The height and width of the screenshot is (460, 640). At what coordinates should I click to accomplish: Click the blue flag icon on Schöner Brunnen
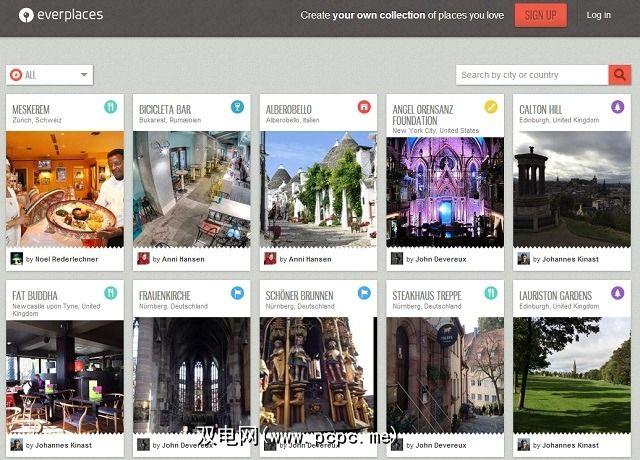364,293
